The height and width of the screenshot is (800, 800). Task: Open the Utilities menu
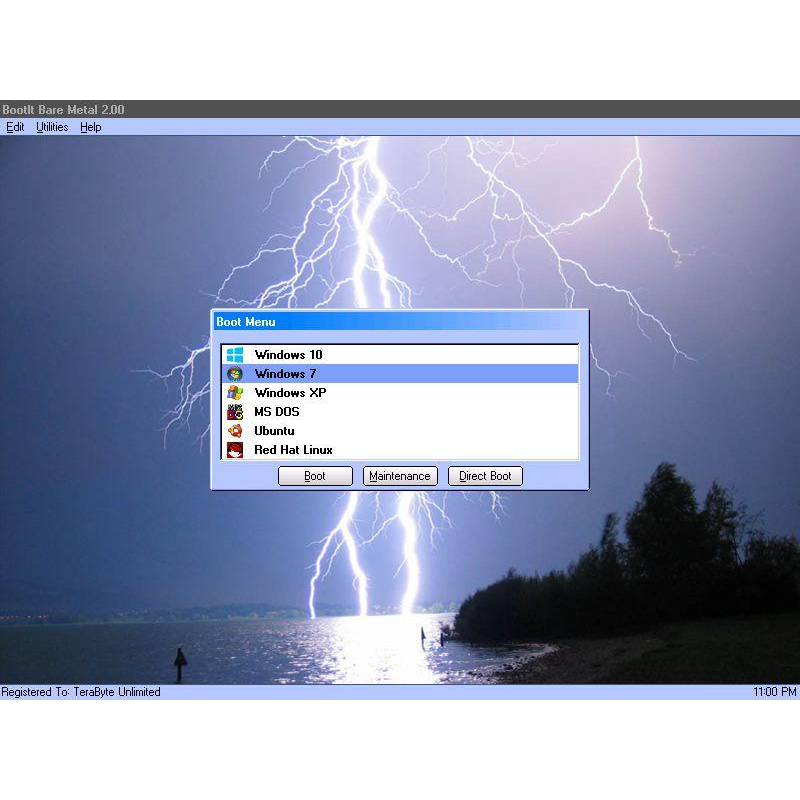[51, 127]
